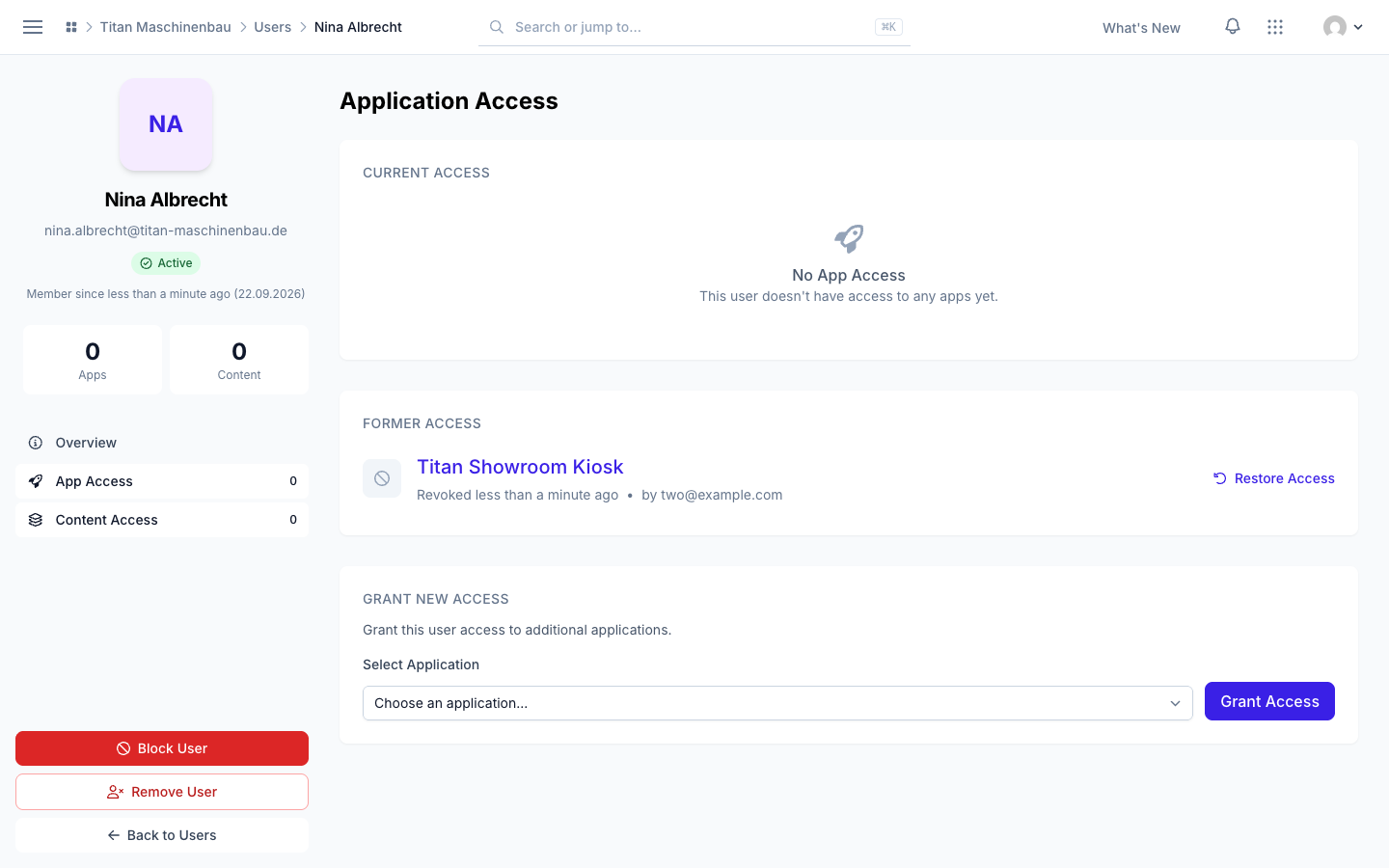1389x868 pixels.
Task: Switch to Content Access section
Action: point(162,520)
